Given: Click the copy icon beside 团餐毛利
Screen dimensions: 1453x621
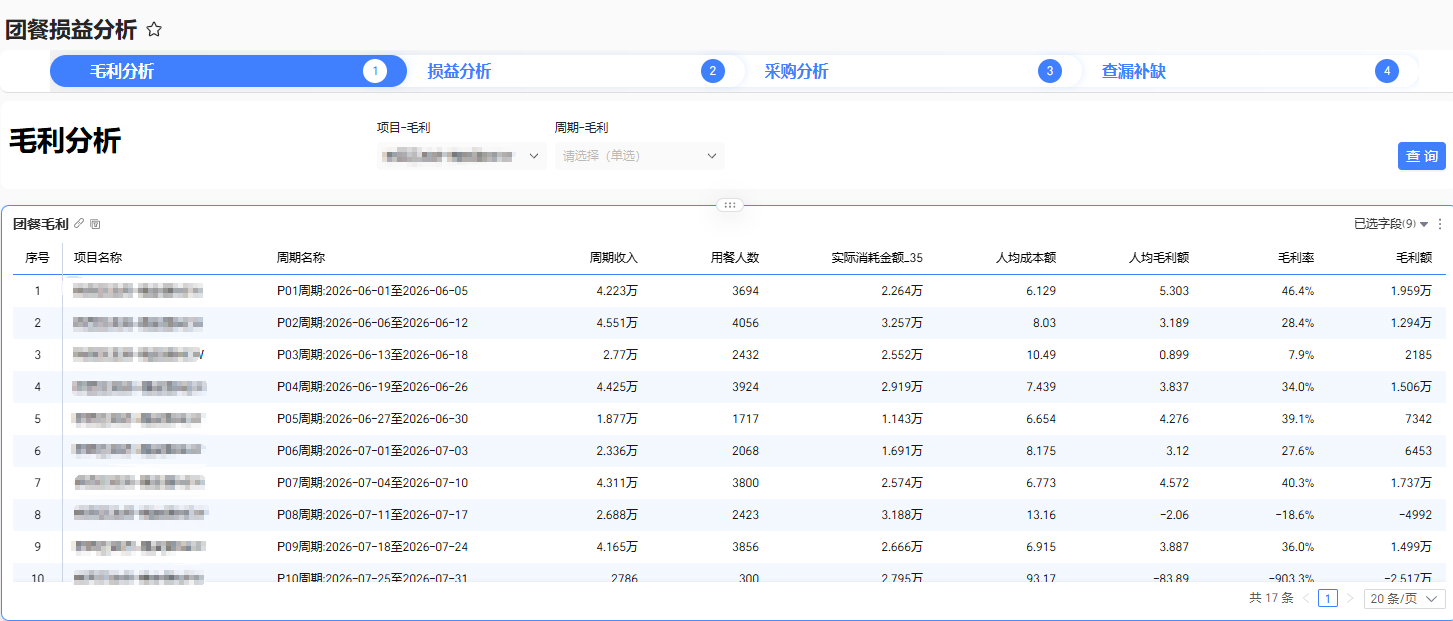Looking at the screenshot, I should tap(95, 224).
